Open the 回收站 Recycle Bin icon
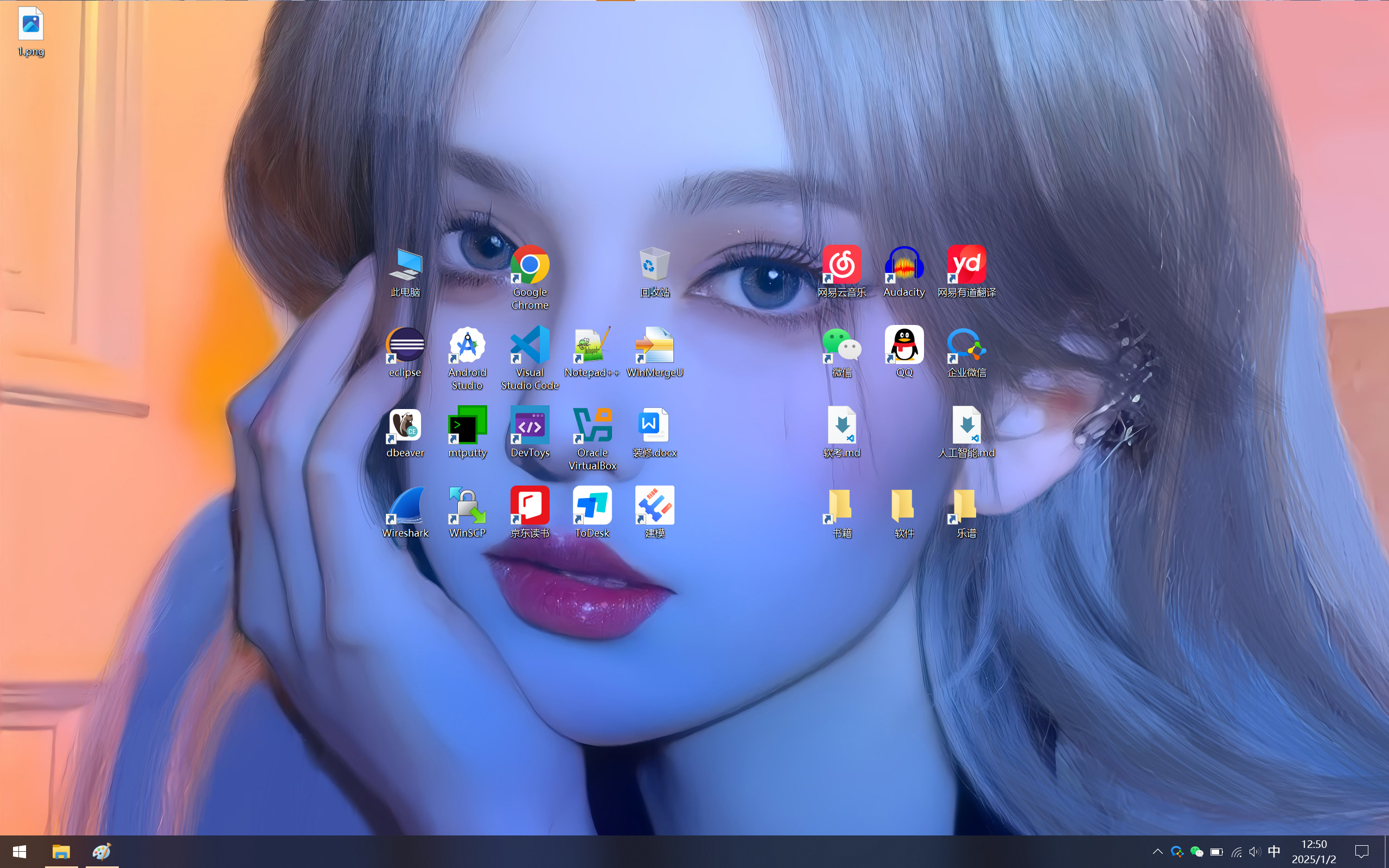Image resolution: width=1389 pixels, height=868 pixels. point(655,272)
